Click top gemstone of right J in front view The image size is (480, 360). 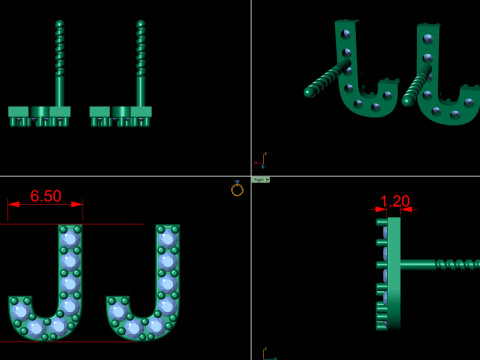167,238
